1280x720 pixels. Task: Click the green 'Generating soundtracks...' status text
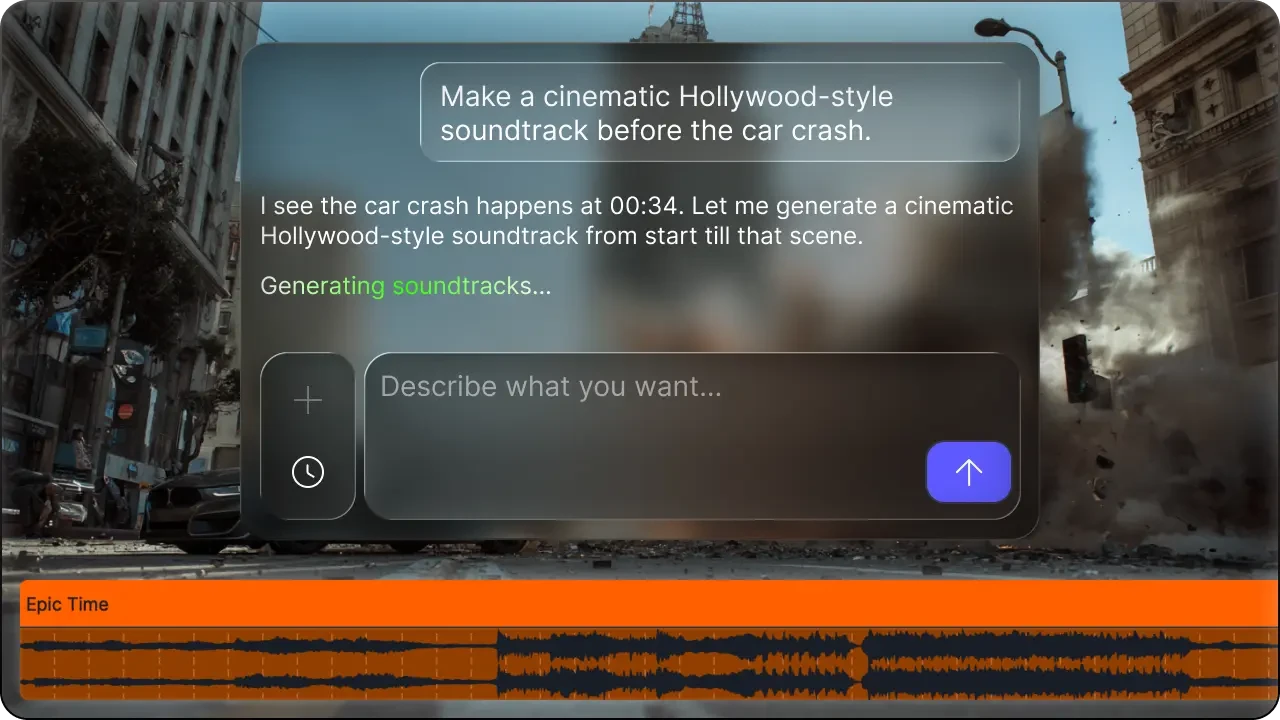(x=405, y=286)
